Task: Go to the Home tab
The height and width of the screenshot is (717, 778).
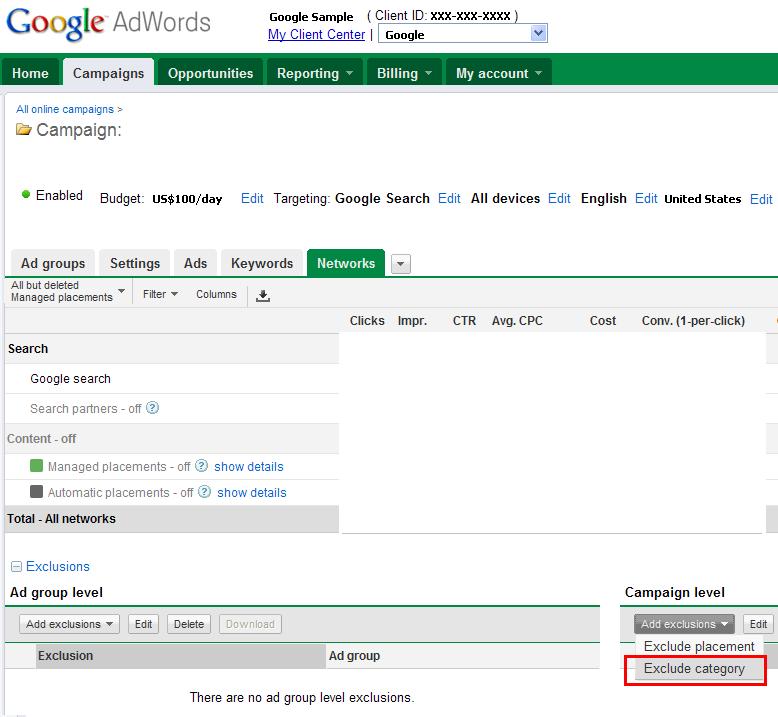Action: click(30, 73)
